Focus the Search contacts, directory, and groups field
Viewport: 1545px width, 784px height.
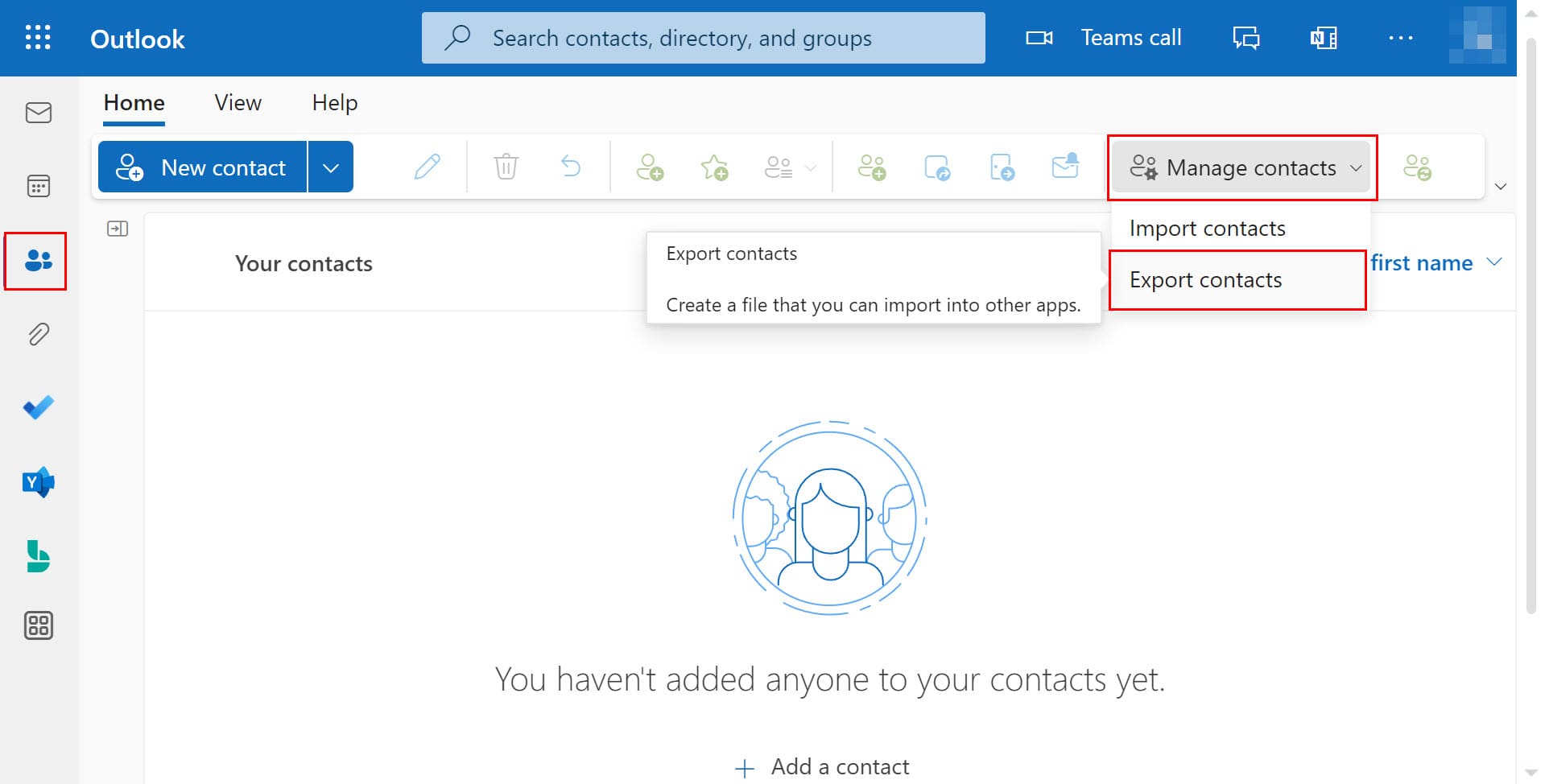point(704,38)
